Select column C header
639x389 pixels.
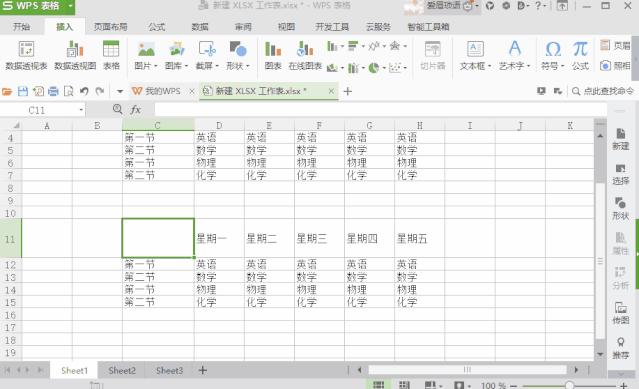pyautogui.click(x=158, y=125)
